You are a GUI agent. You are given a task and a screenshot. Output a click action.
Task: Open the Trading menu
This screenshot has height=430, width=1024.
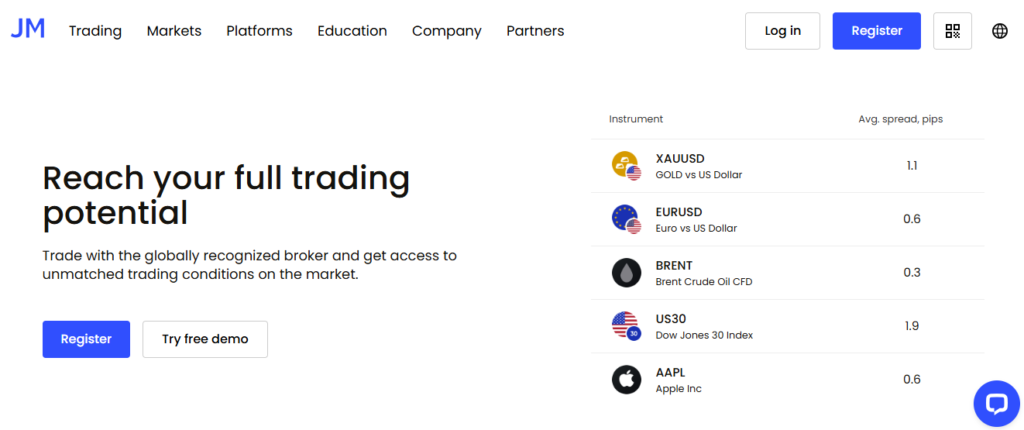point(95,31)
